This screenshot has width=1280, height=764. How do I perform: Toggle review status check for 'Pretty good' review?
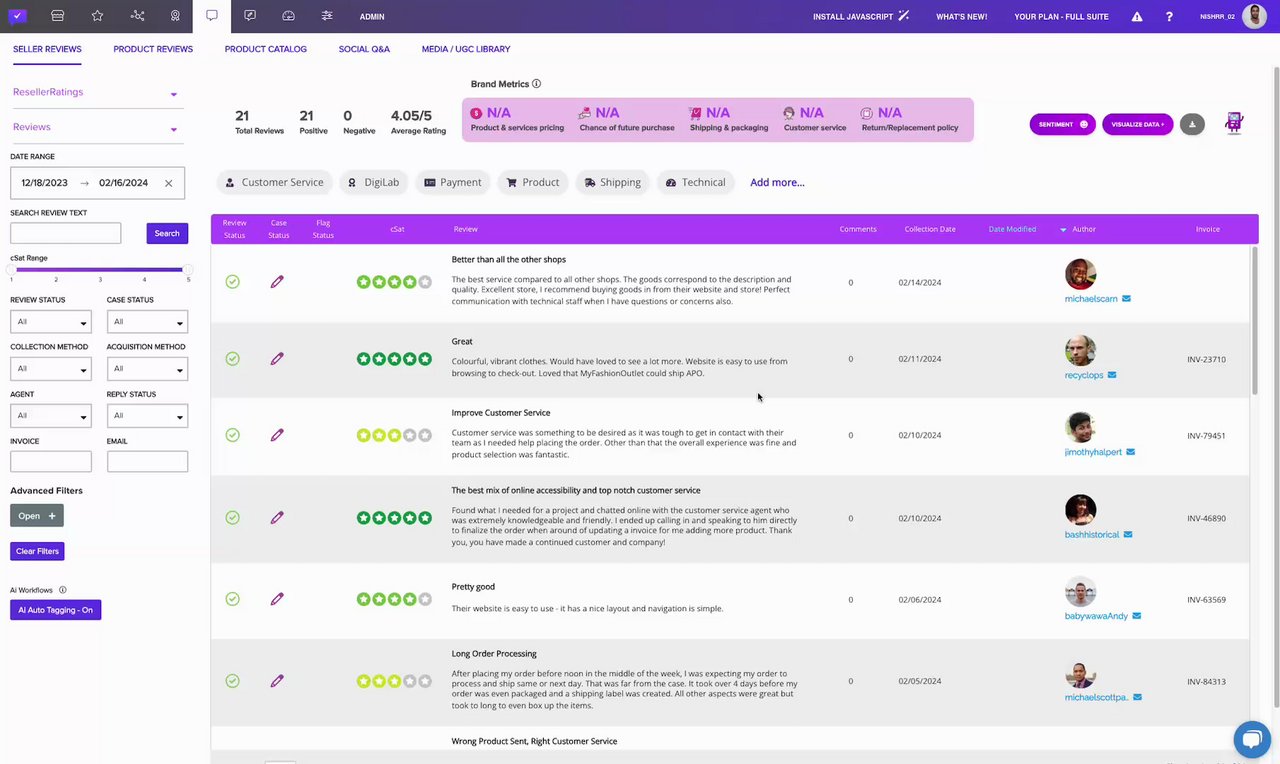point(232,599)
